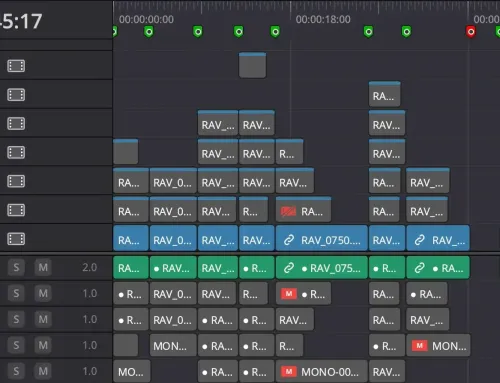Select the blue RAV_0... video clip
Viewport: 500px width, 383px height.
pyautogui.click(x=173, y=238)
